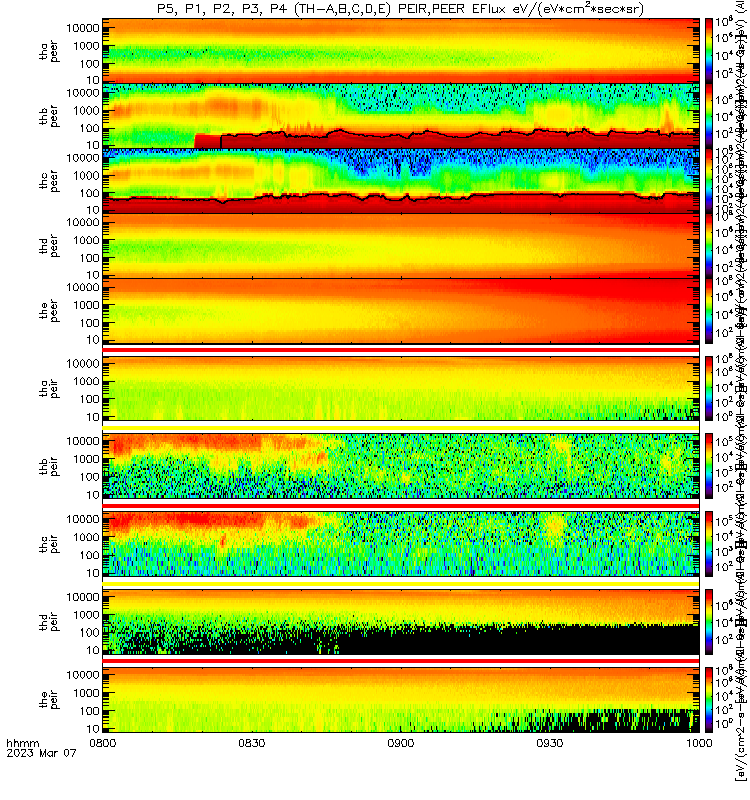Click the 100 tick label on thc peer axis
Image resolution: width=750 pixels, height=800 pixels.
(89, 193)
